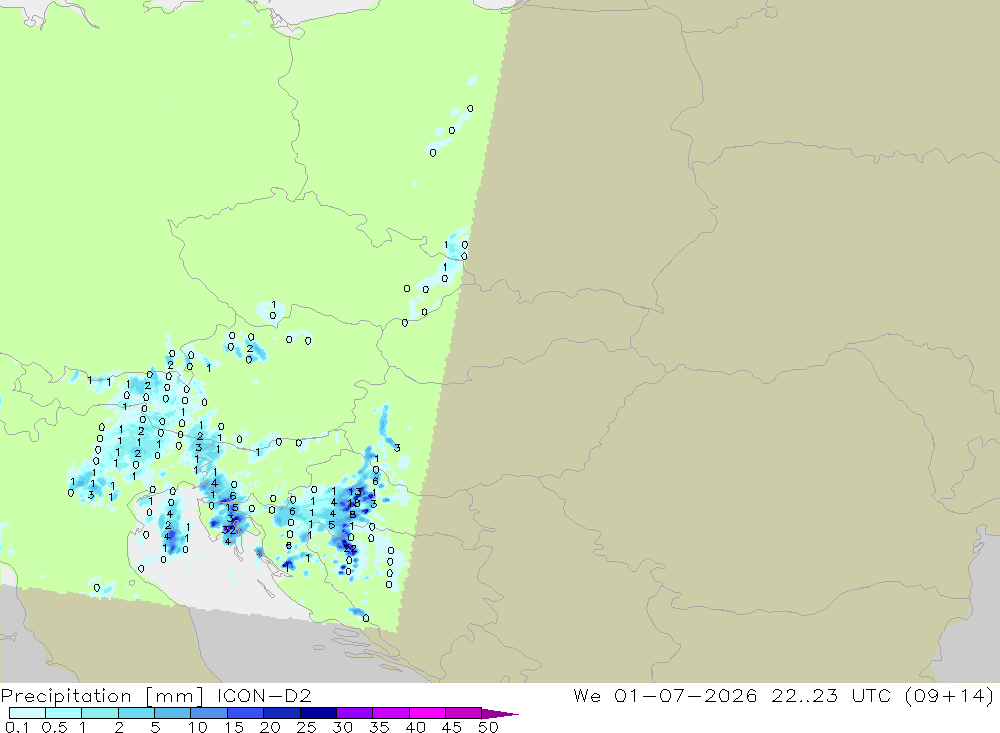Click the legend label '10'
1000x733 pixels.
[x=198, y=727]
